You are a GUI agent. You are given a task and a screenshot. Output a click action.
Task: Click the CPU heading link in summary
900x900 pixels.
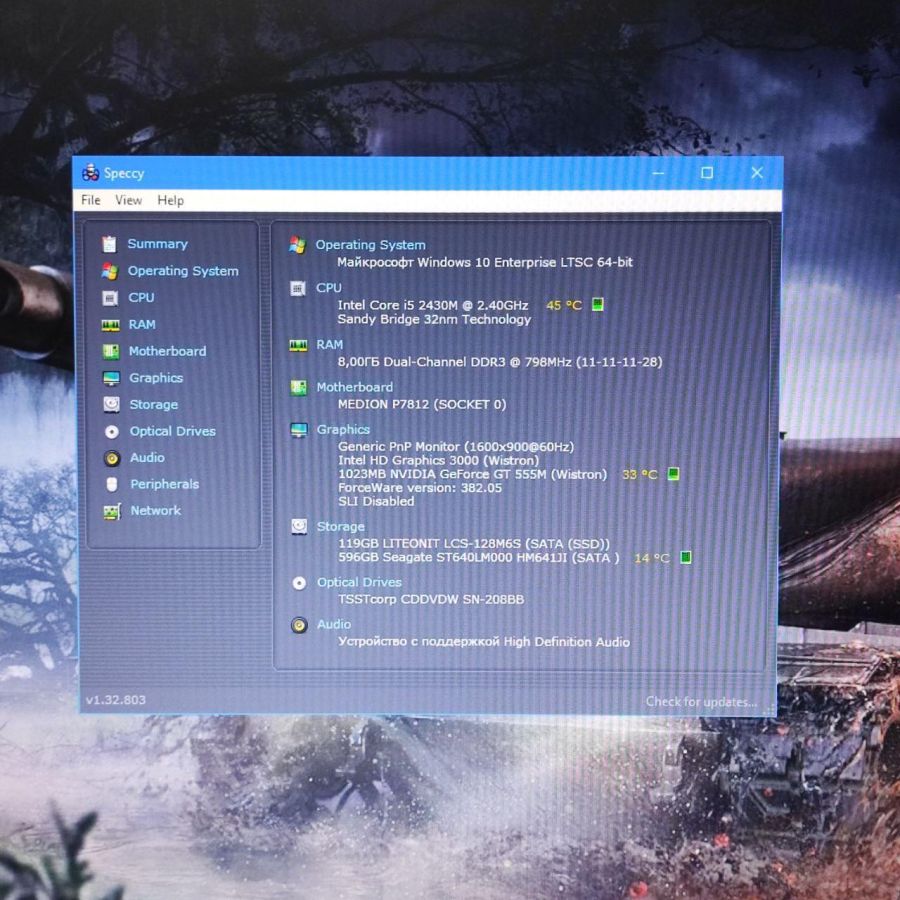tap(328, 288)
